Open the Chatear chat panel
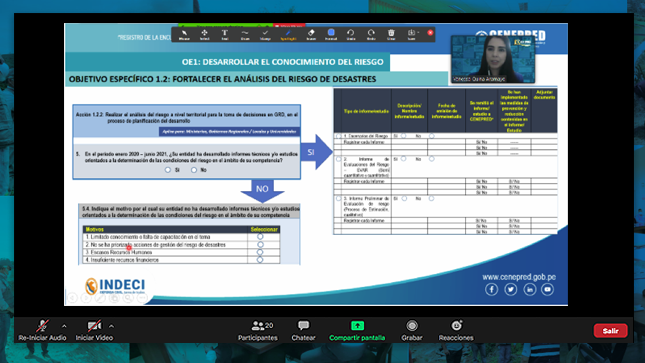Viewport: 645px width, 363px height. (304, 330)
